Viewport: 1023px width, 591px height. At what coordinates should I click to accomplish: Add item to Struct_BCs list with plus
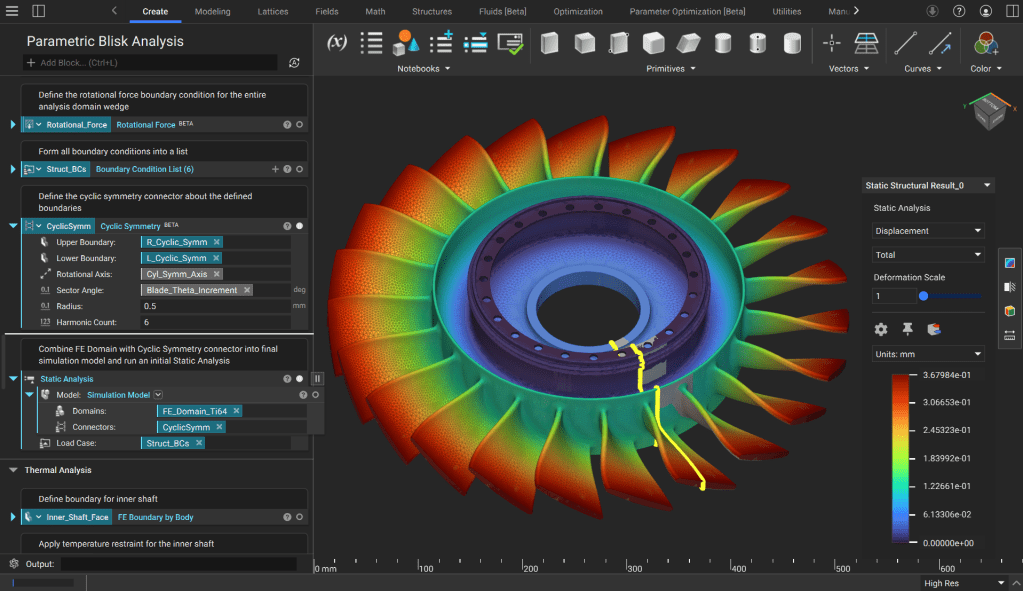tap(275, 169)
